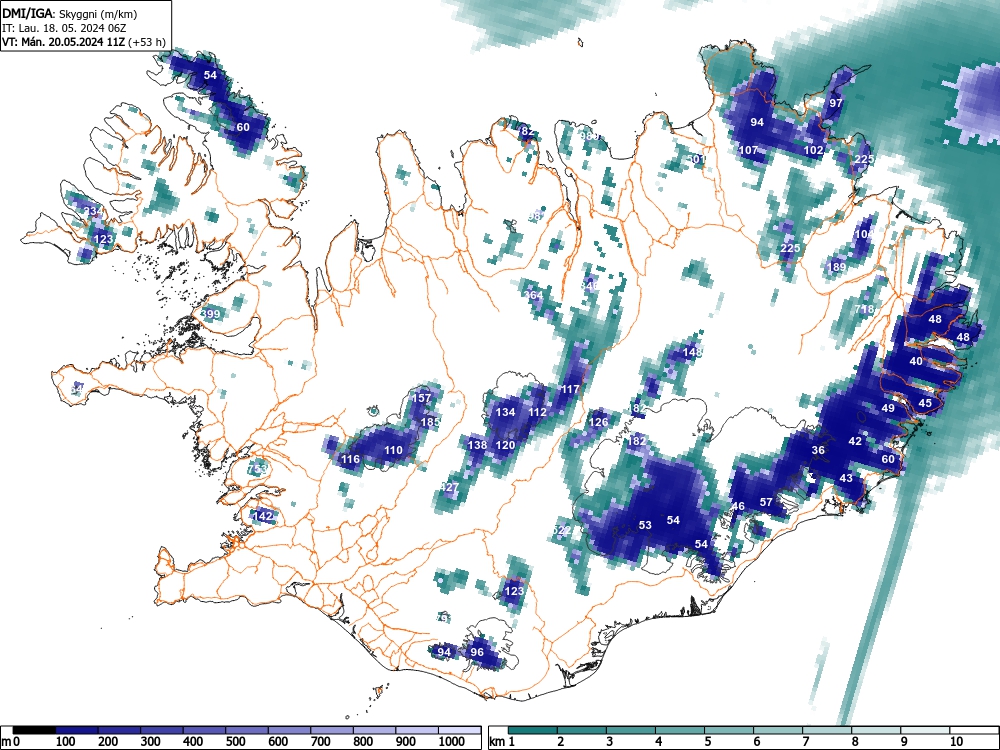Viewport: 1000px width, 750px height.
Task: Click the 'VT: Mán. 20.05.2024 11Z (+53 h)' line
Action: (84, 42)
